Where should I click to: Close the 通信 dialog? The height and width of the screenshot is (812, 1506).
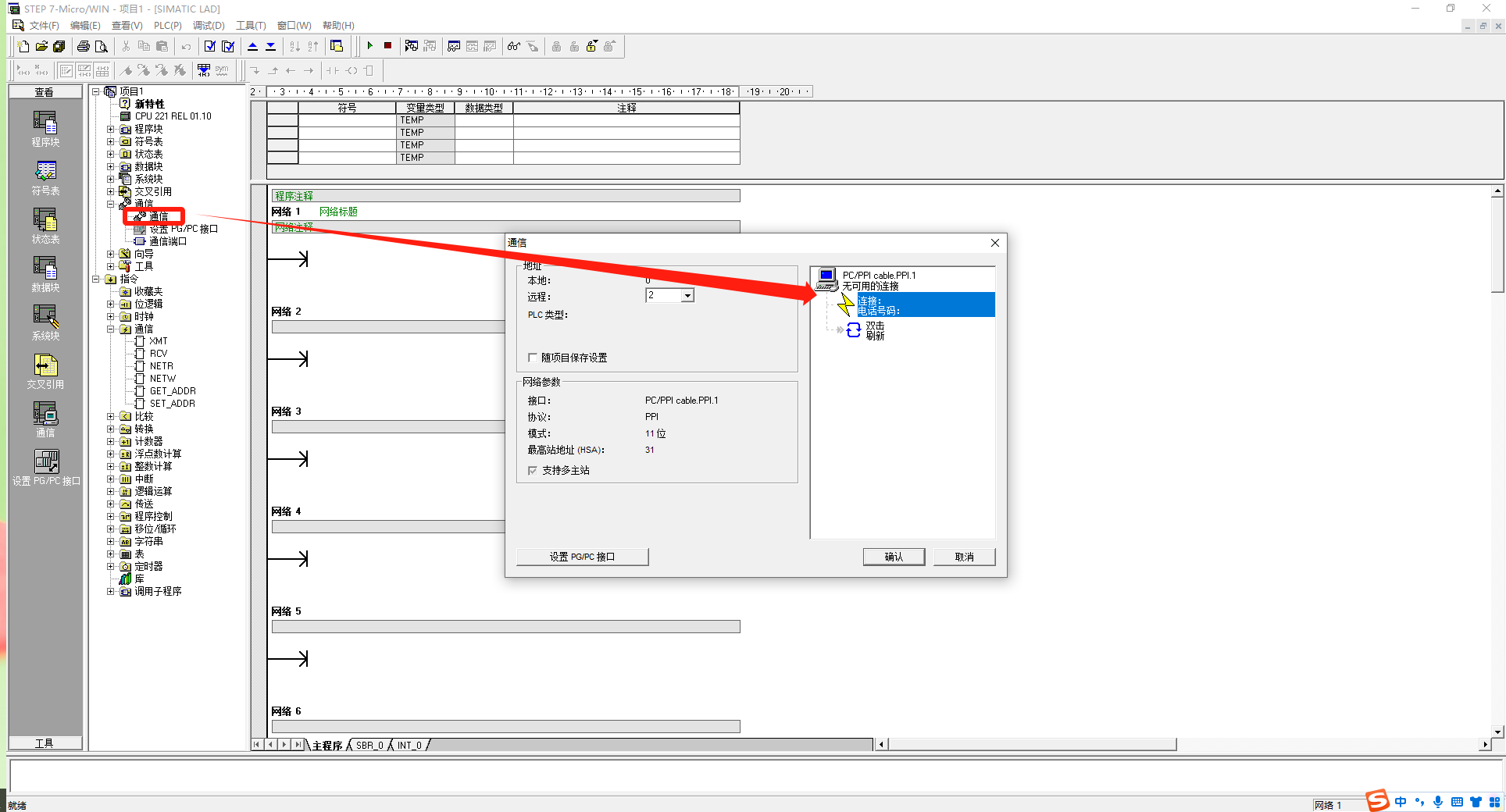(x=995, y=243)
